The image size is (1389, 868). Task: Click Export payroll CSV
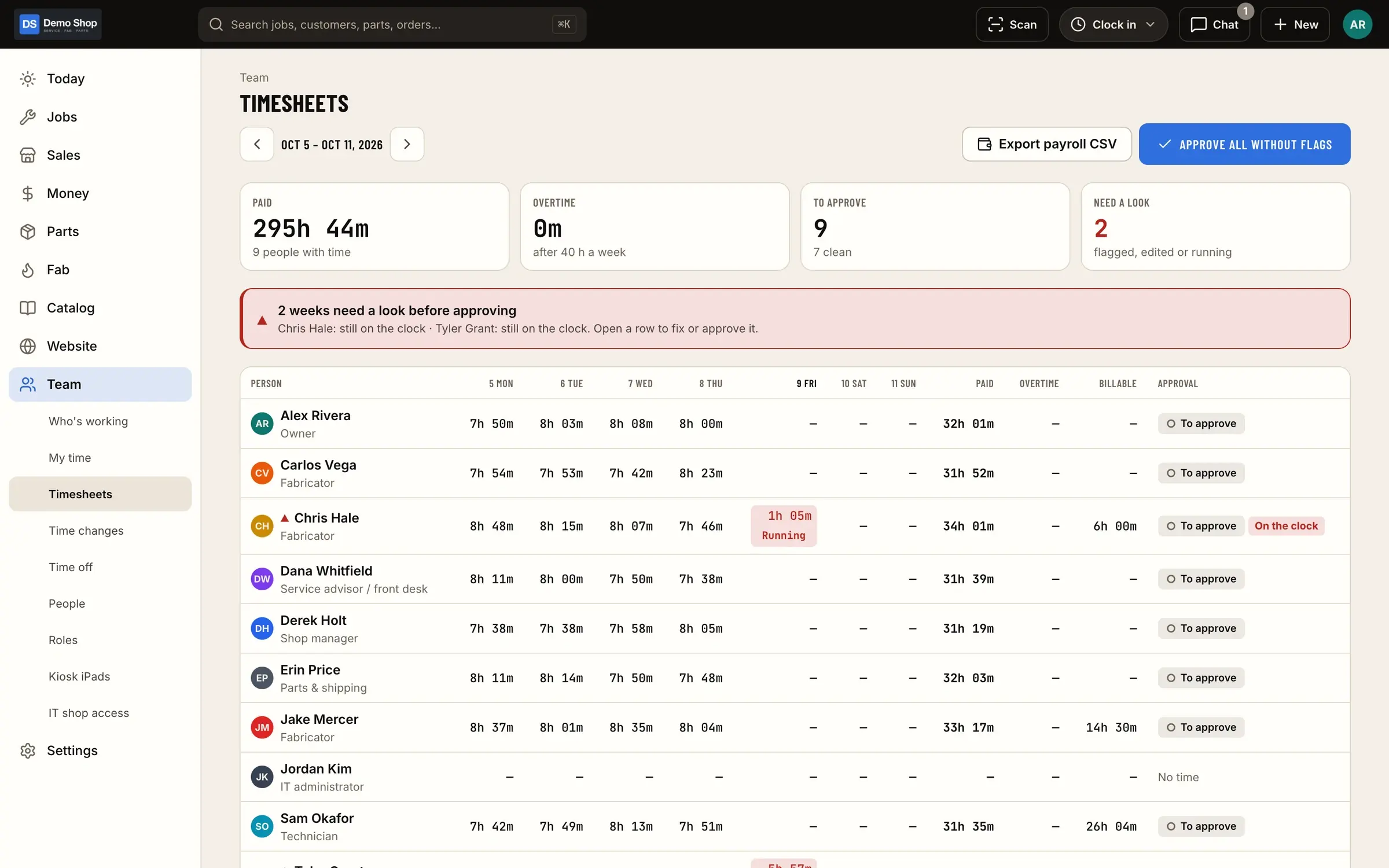pos(1046,144)
